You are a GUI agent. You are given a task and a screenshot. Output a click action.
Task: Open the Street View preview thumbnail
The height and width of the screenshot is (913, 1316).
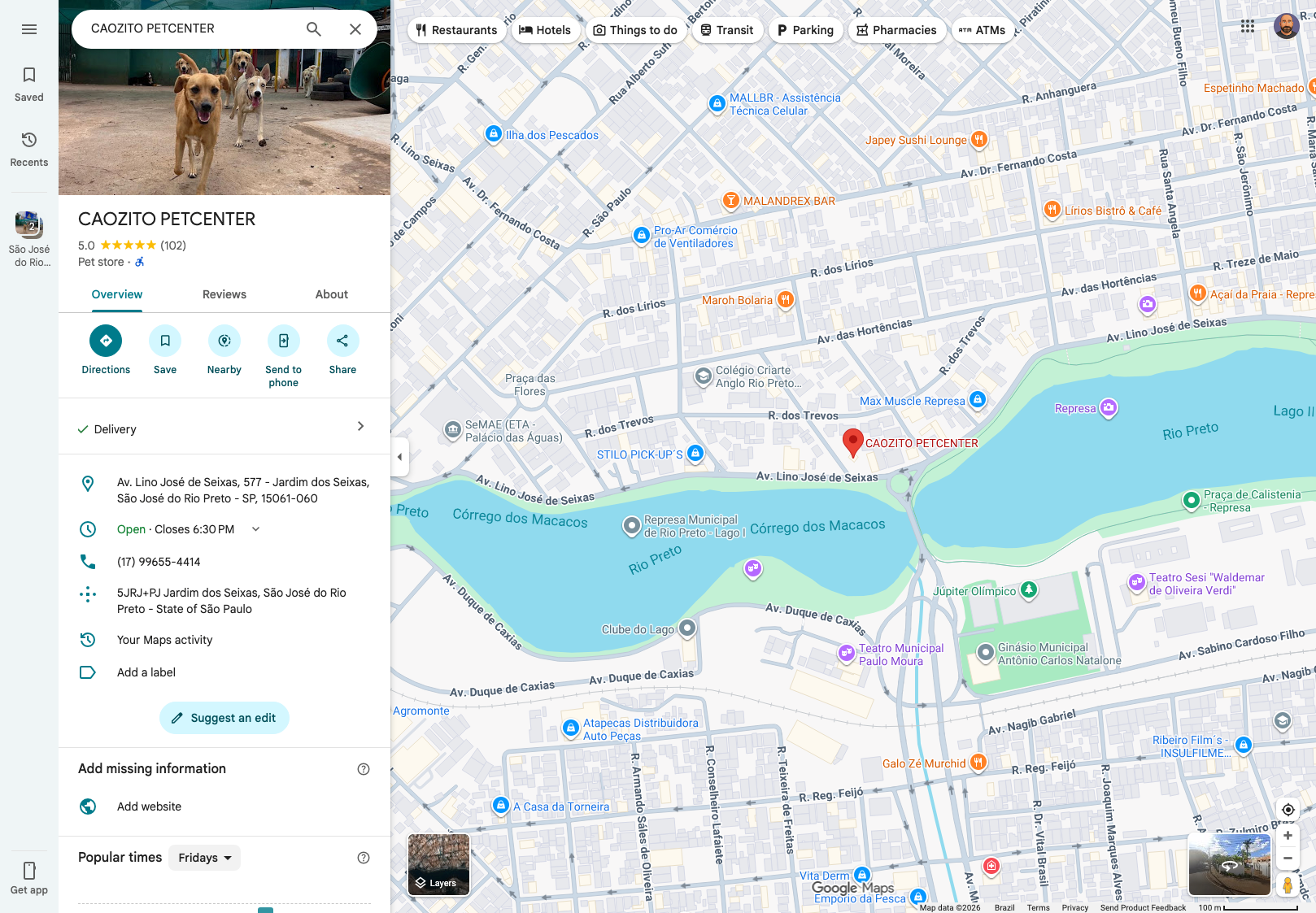tap(1230, 864)
